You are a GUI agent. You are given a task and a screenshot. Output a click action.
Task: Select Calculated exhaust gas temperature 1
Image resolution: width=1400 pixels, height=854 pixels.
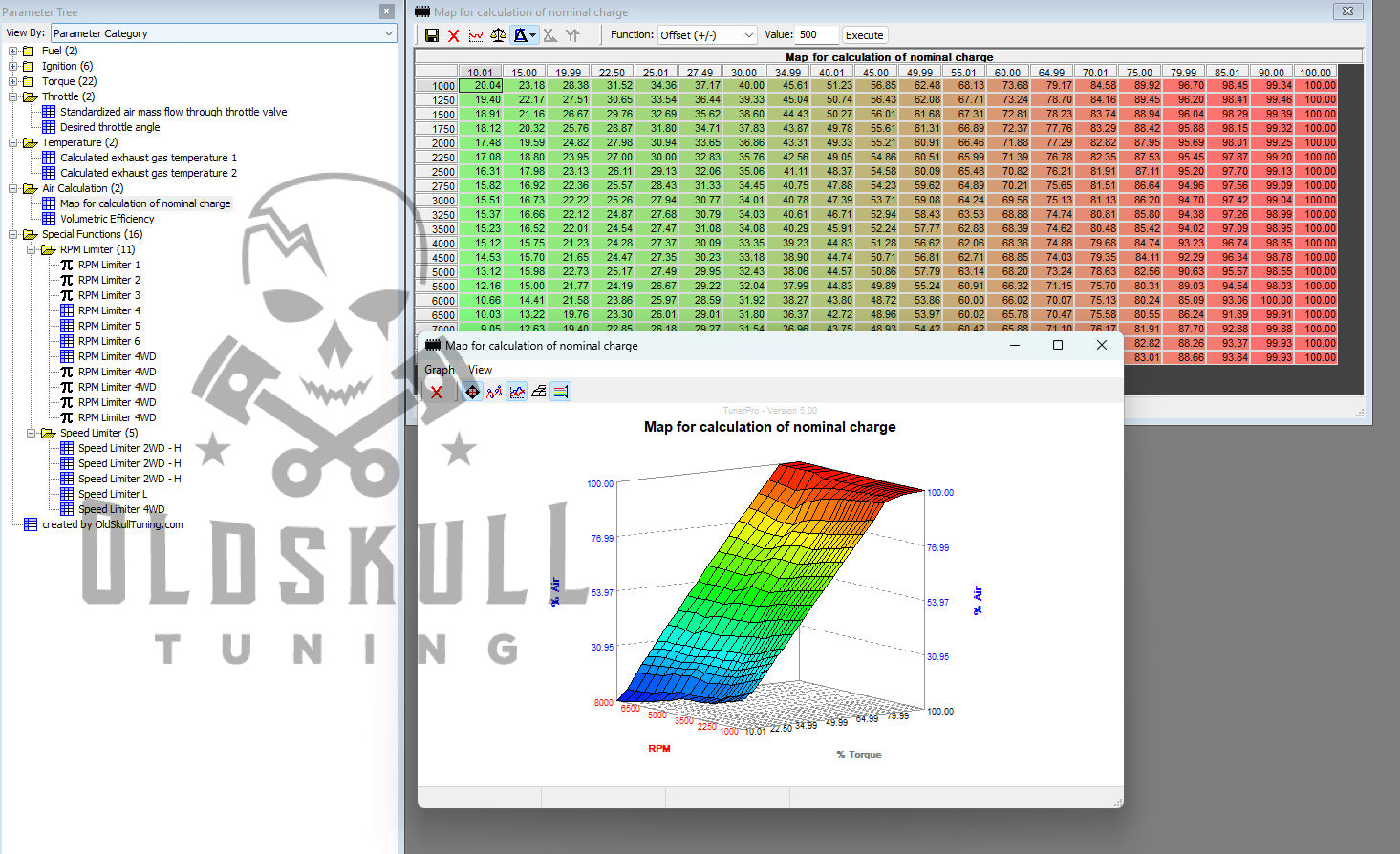(148, 158)
